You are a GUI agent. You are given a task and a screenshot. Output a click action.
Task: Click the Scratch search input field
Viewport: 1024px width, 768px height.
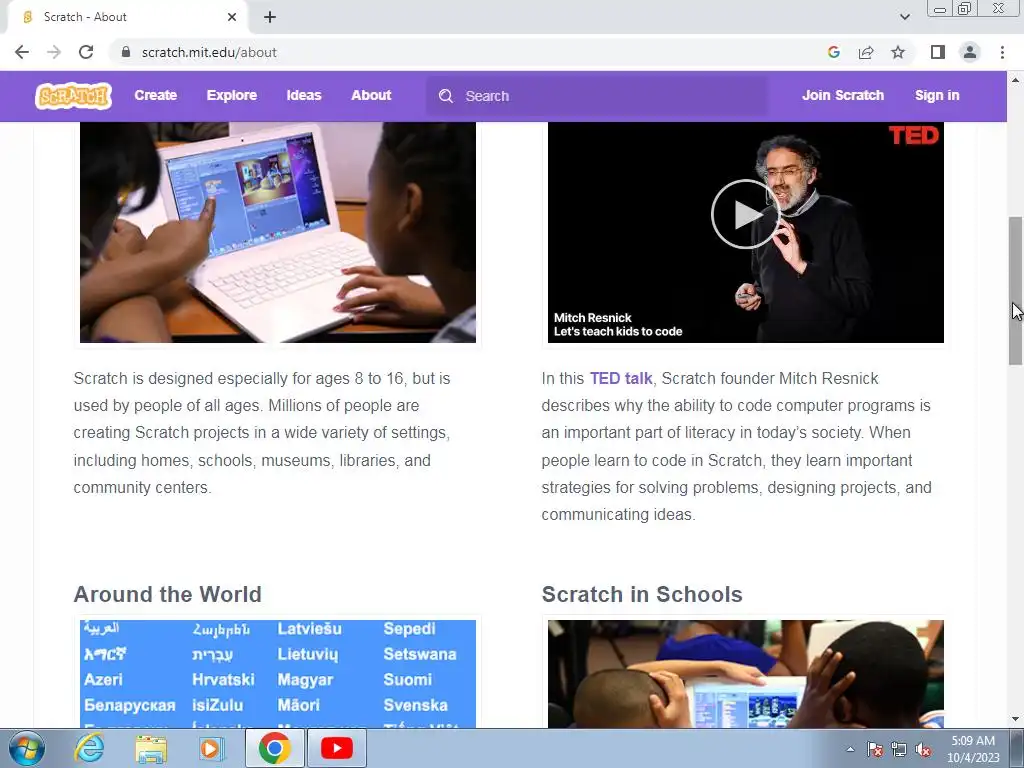click(x=597, y=96)
